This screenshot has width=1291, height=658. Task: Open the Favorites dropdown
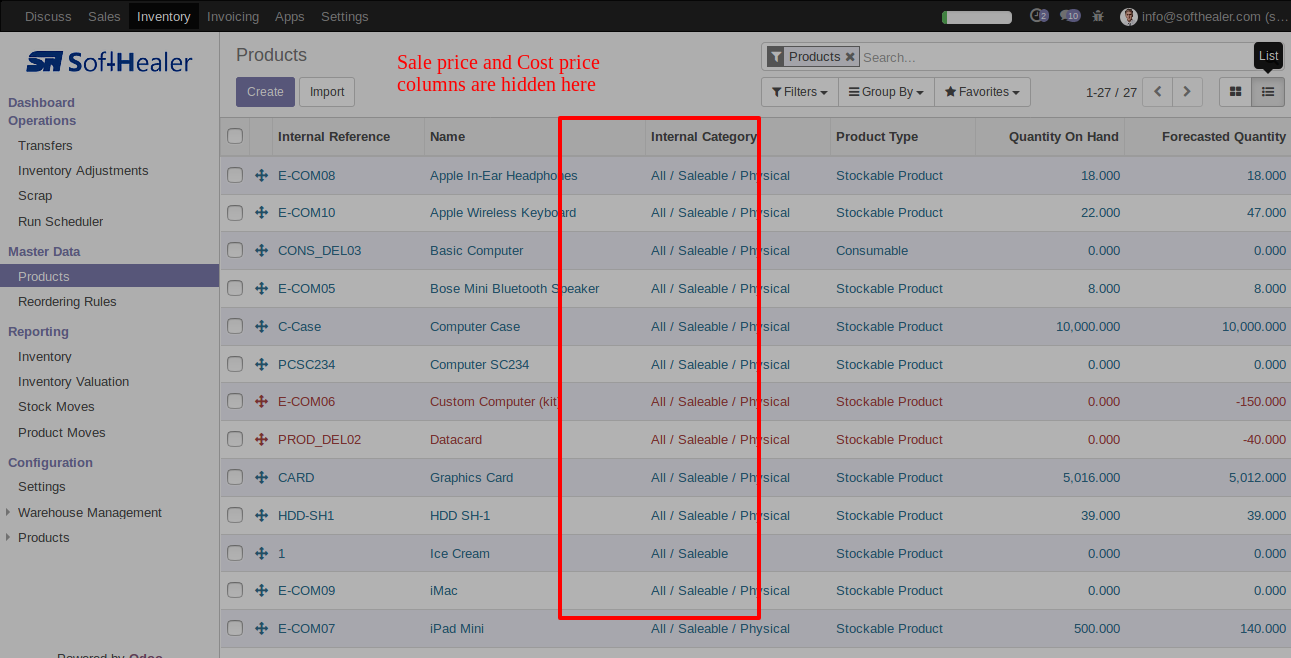982,92
